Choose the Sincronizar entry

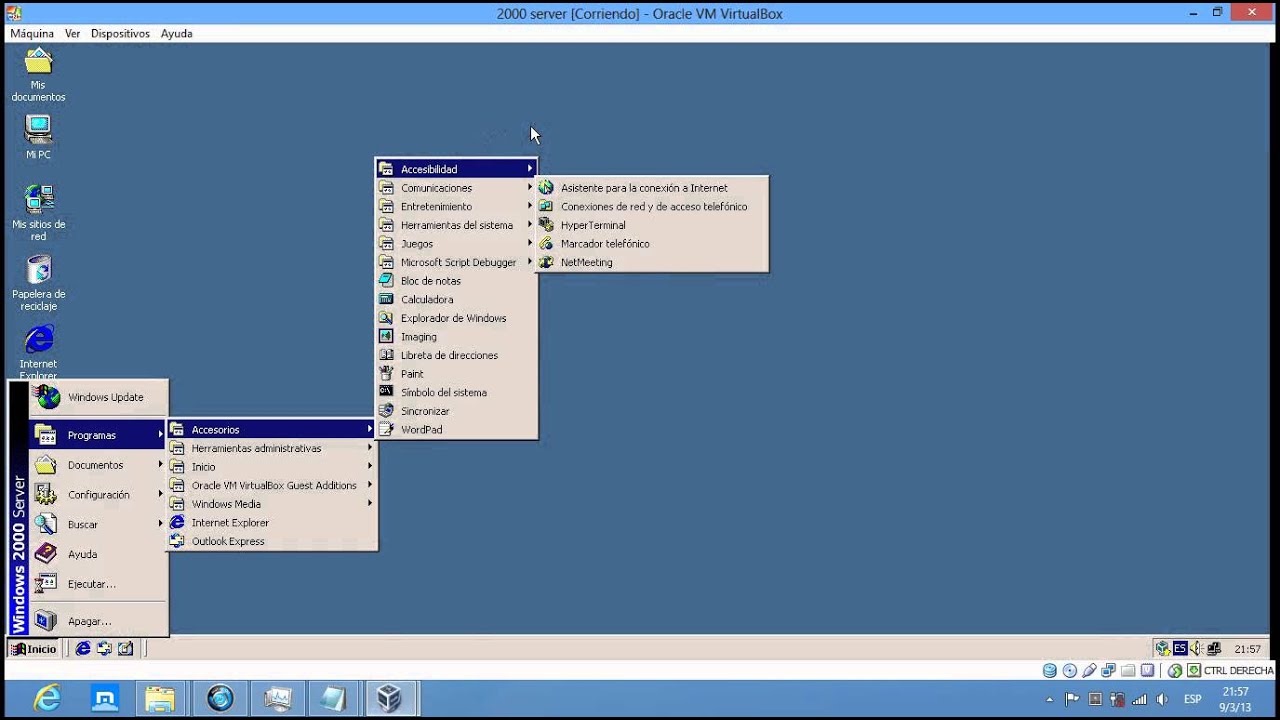point(456,411)
